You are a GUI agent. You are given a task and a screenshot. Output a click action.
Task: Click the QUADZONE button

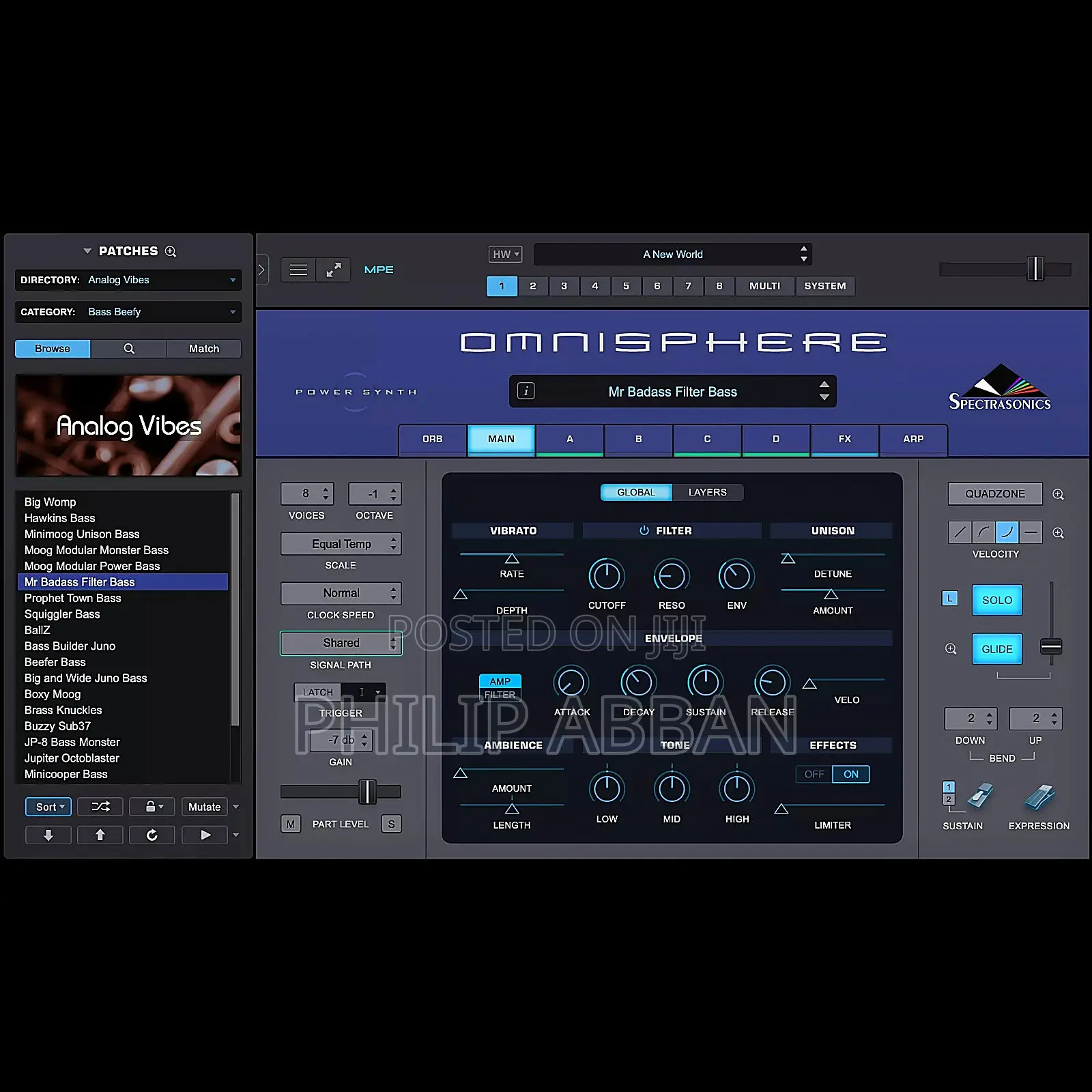tap(995, 493)
